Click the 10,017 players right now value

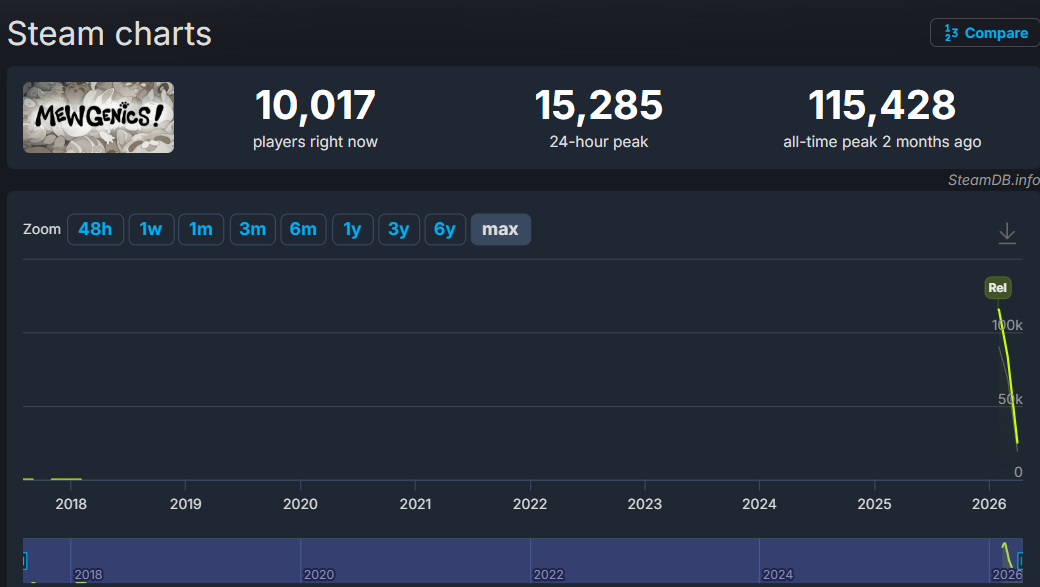(x=315, y=105)
